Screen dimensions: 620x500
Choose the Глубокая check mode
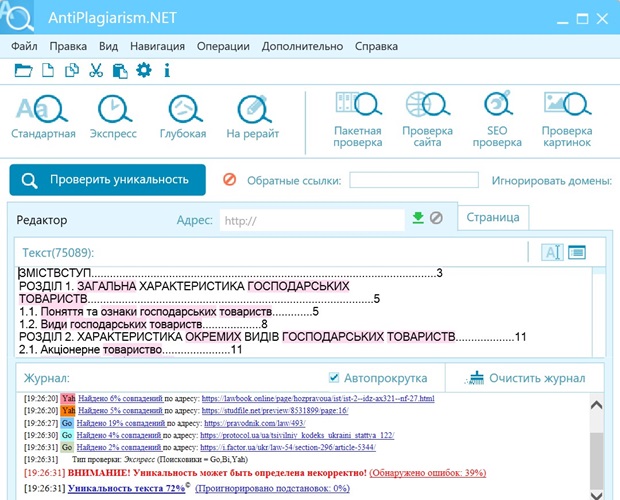tap(183, 117)
